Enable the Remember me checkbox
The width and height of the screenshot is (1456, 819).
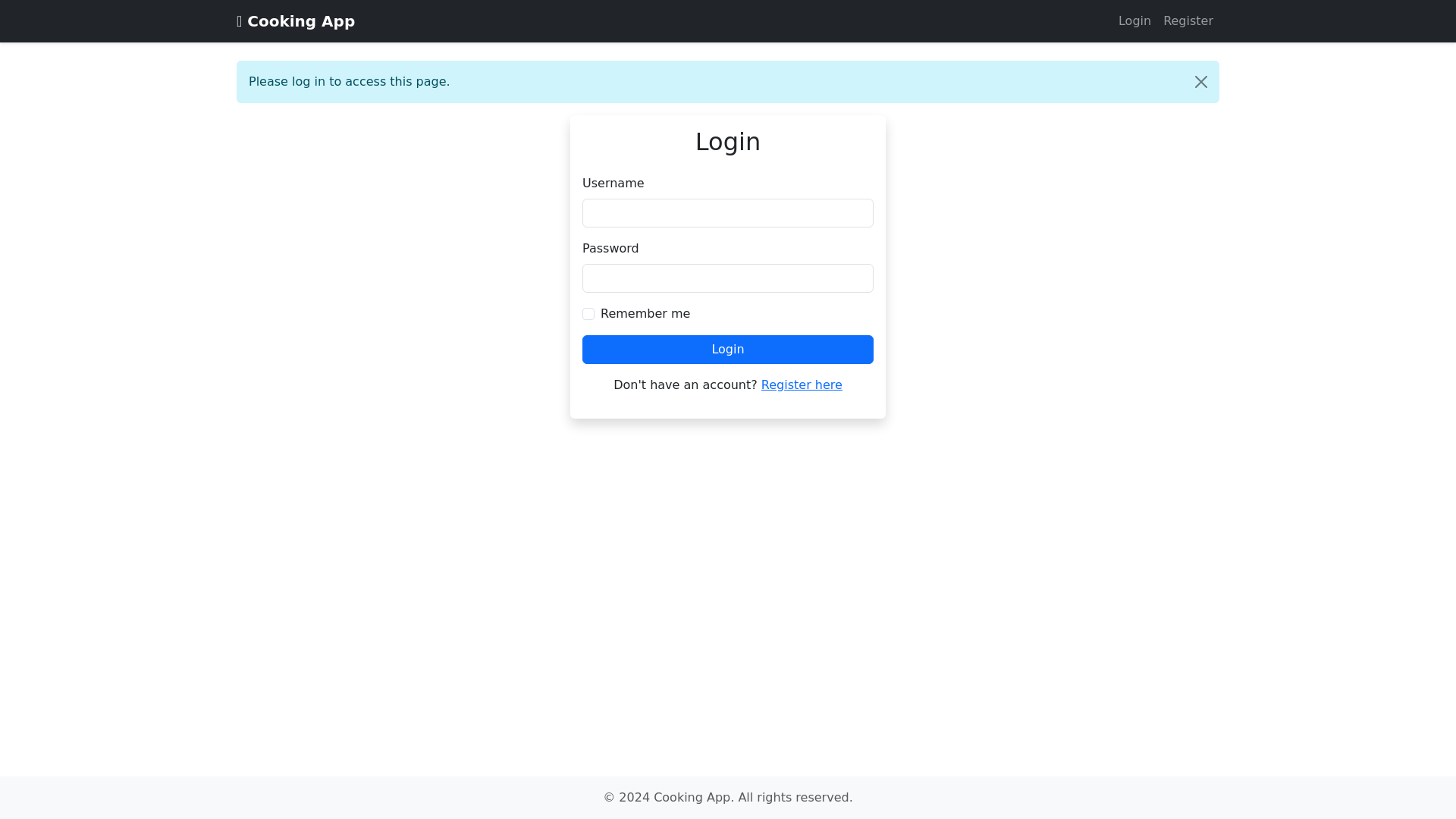[x=588, y=314]
